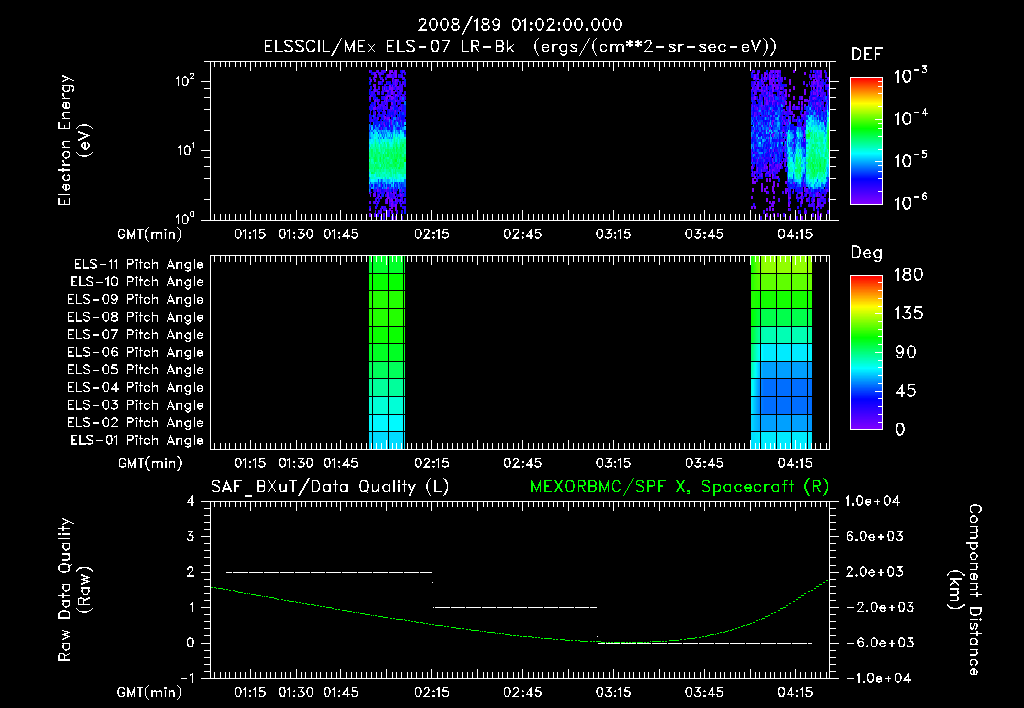Select the 10^0 electron energy tick label
1024x708 pixels.
pos(185,217)
